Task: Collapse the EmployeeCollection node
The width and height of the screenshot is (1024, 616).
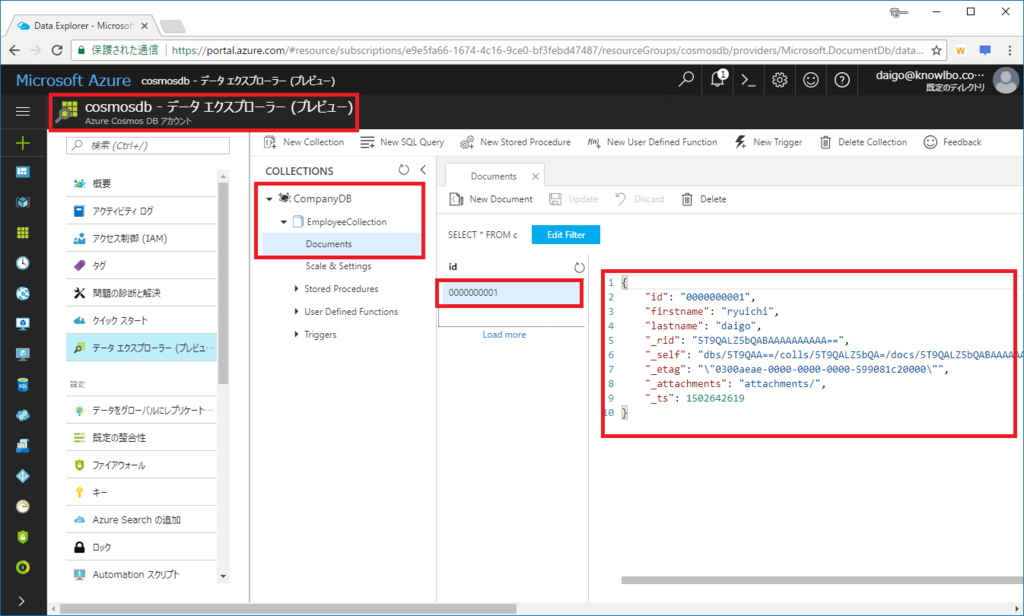Action: 283,222
